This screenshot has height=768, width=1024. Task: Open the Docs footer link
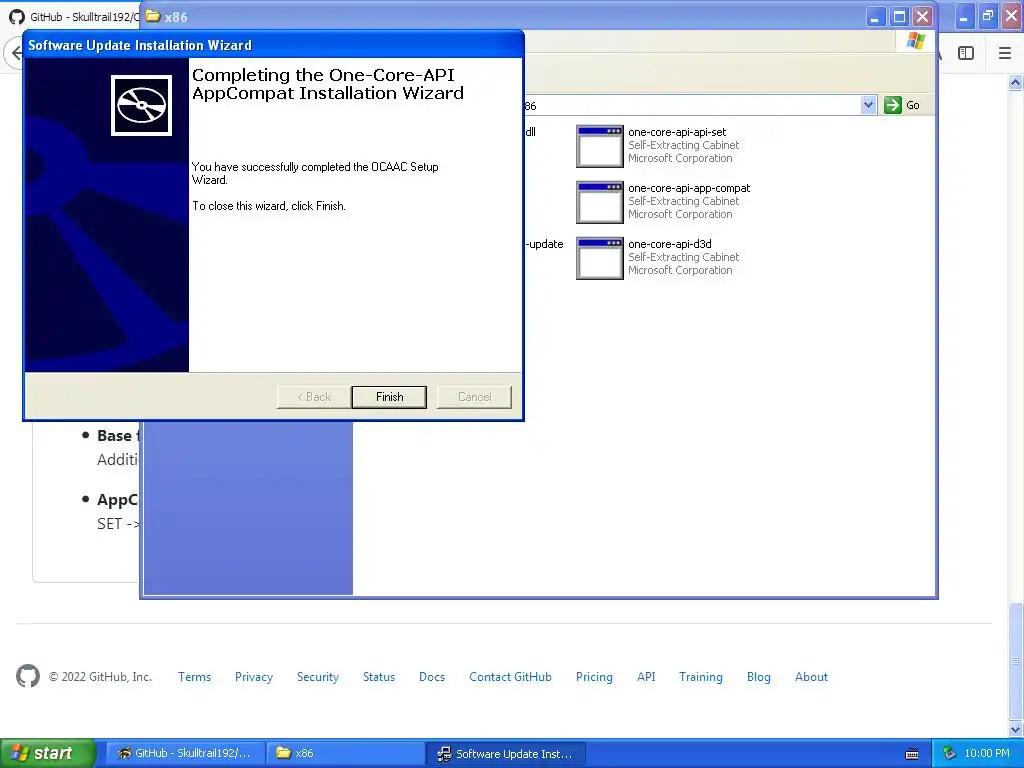pyautogui.click(x=432, y=677)
